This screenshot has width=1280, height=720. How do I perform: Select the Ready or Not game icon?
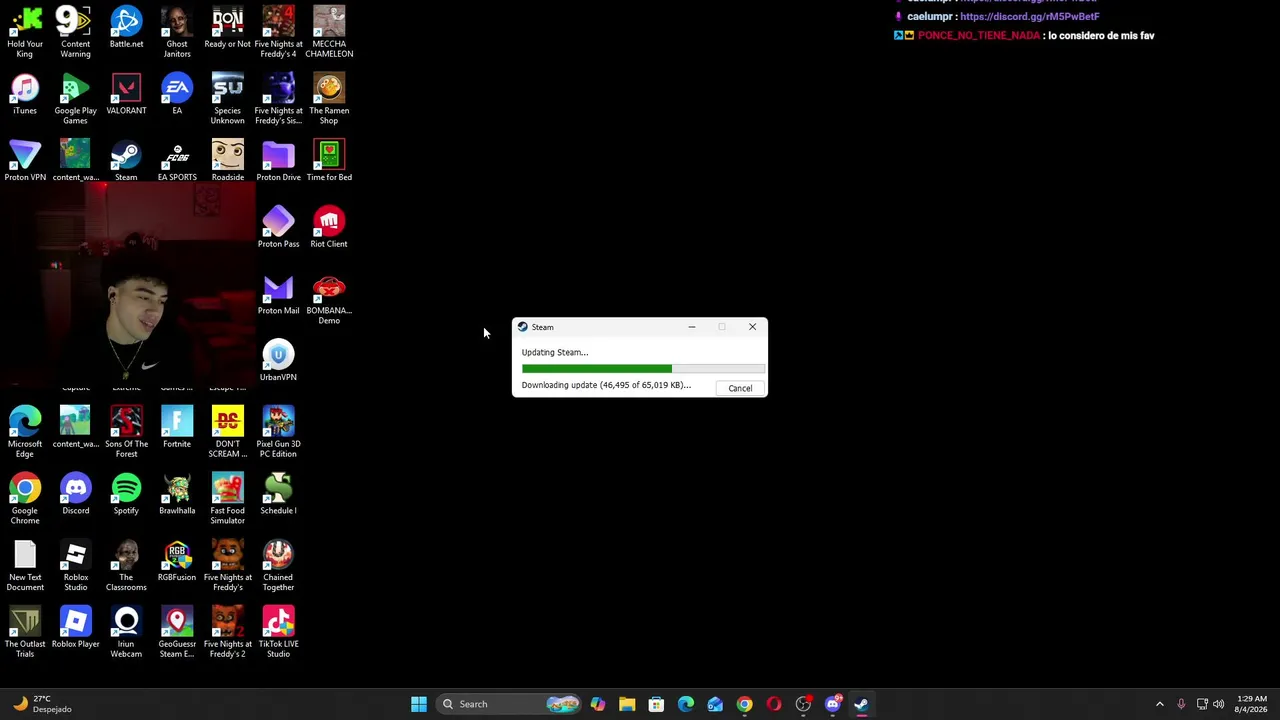(x=227, y=28)
